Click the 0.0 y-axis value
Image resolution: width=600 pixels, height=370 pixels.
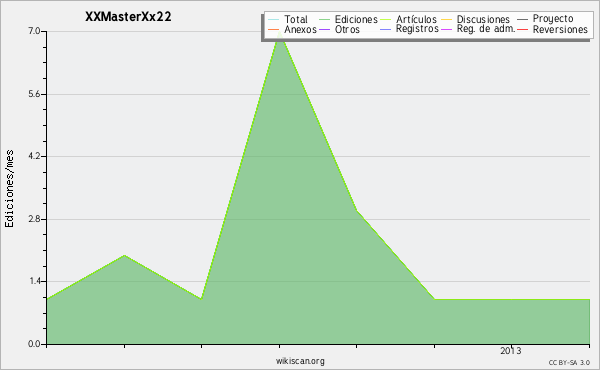click(x=34, y=344)
